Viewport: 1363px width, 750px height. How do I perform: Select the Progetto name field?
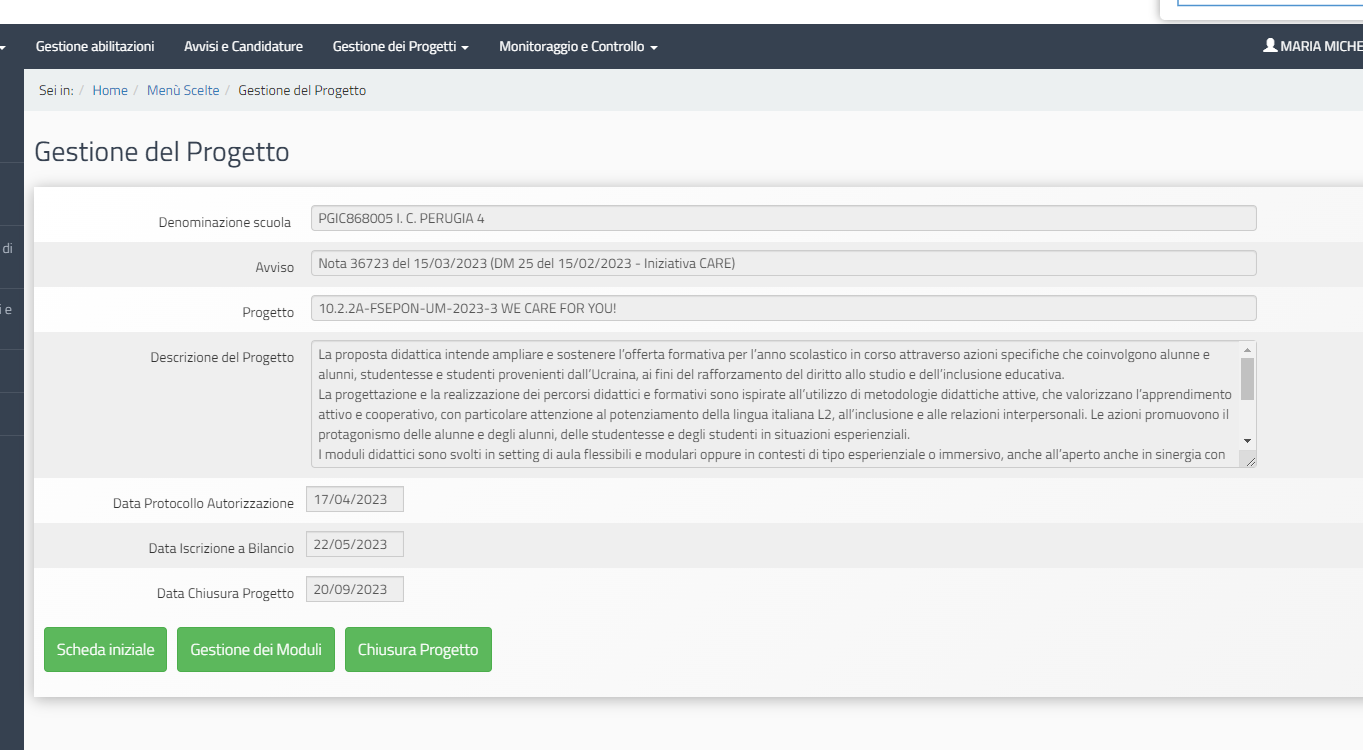click(x=783, y=308)
